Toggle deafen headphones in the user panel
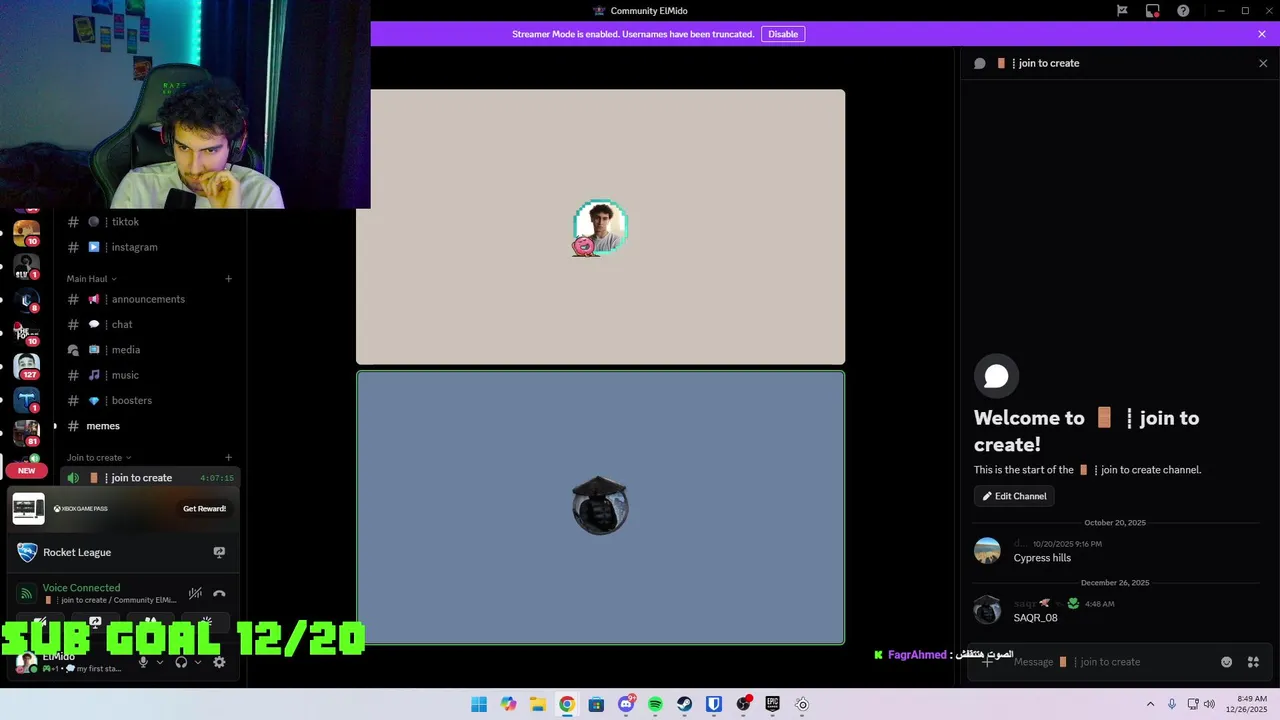The height and width of the screenshot is (720, 1280). click(181, 662)
